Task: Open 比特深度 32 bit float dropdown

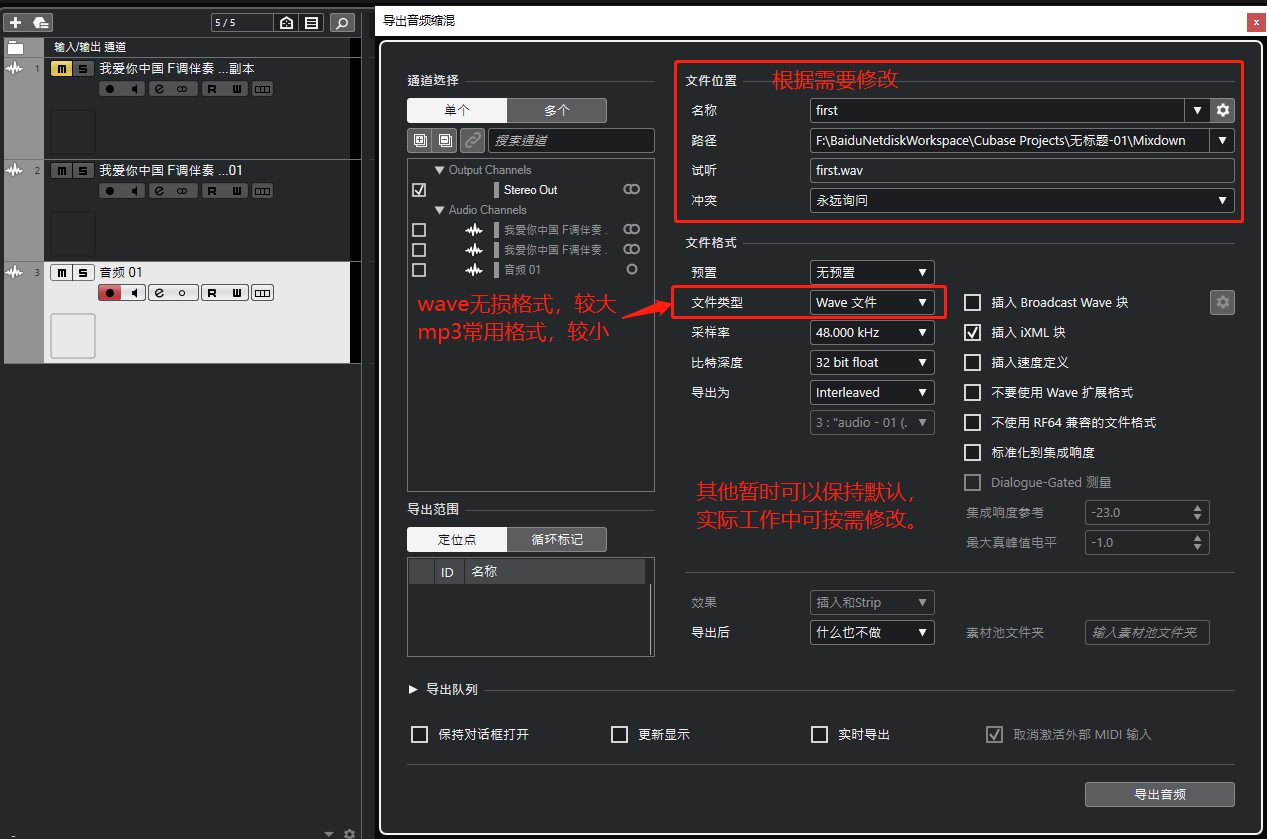Action: tap(872, 362)
